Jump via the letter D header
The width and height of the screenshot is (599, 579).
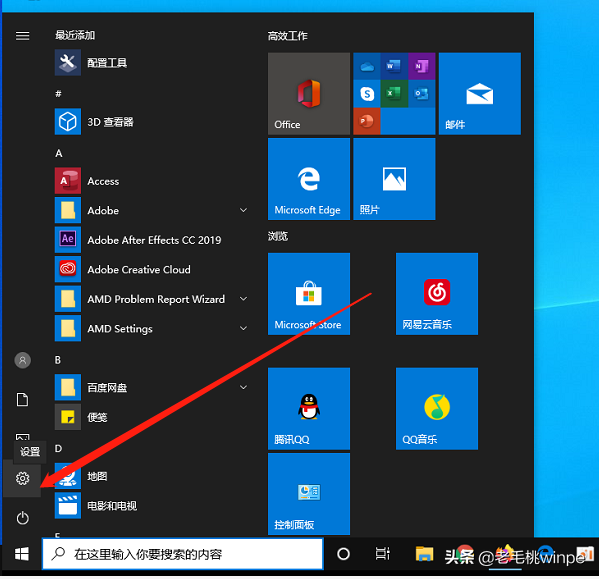click(58, 448)
